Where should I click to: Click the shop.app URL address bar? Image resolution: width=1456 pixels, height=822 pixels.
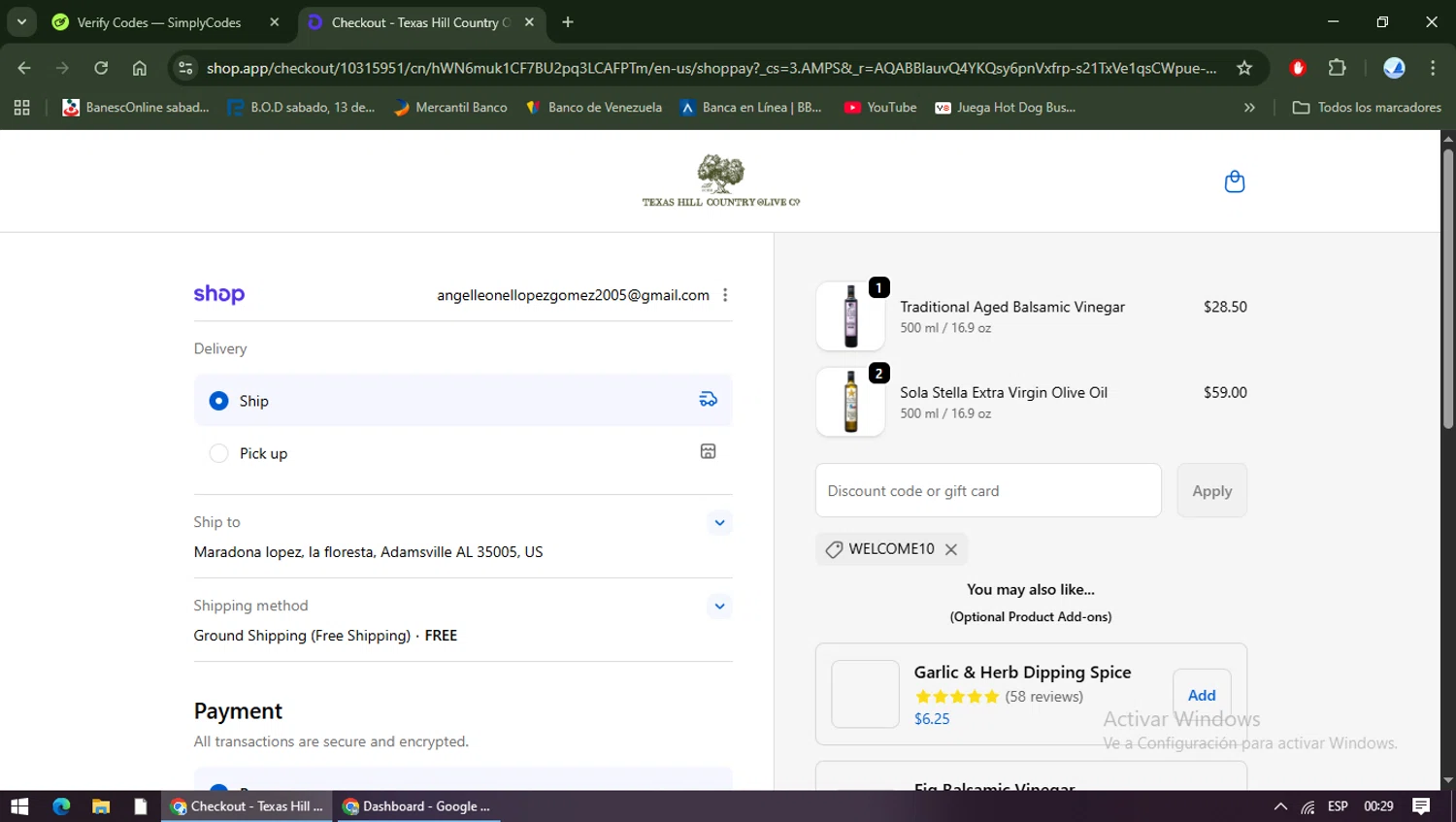click(711, 68)
